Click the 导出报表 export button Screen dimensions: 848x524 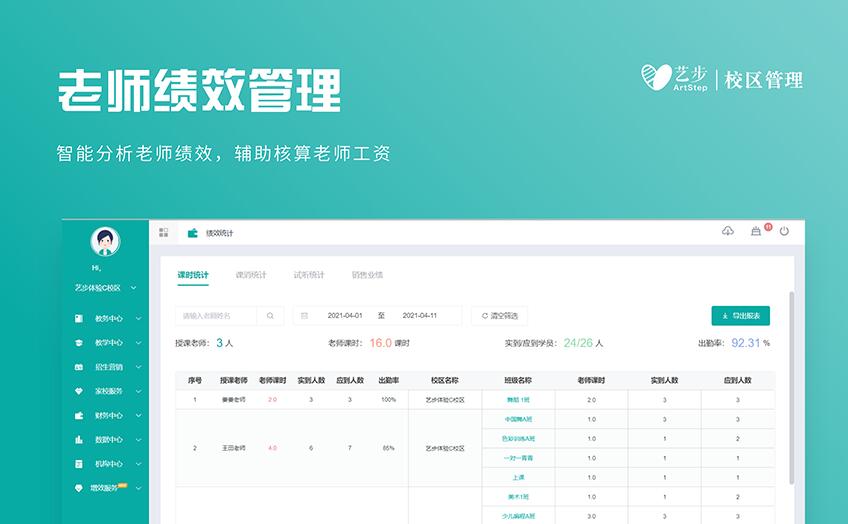pos(740,316)
